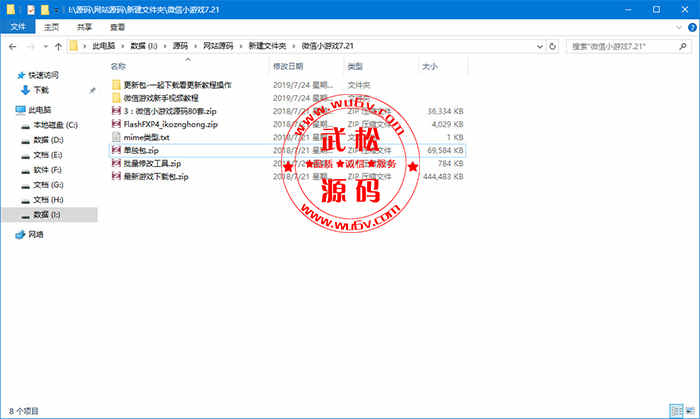700x419 pixels.
Task: Click 网站源码 in the address breadcrumb
Action: [x=218, y=46]
